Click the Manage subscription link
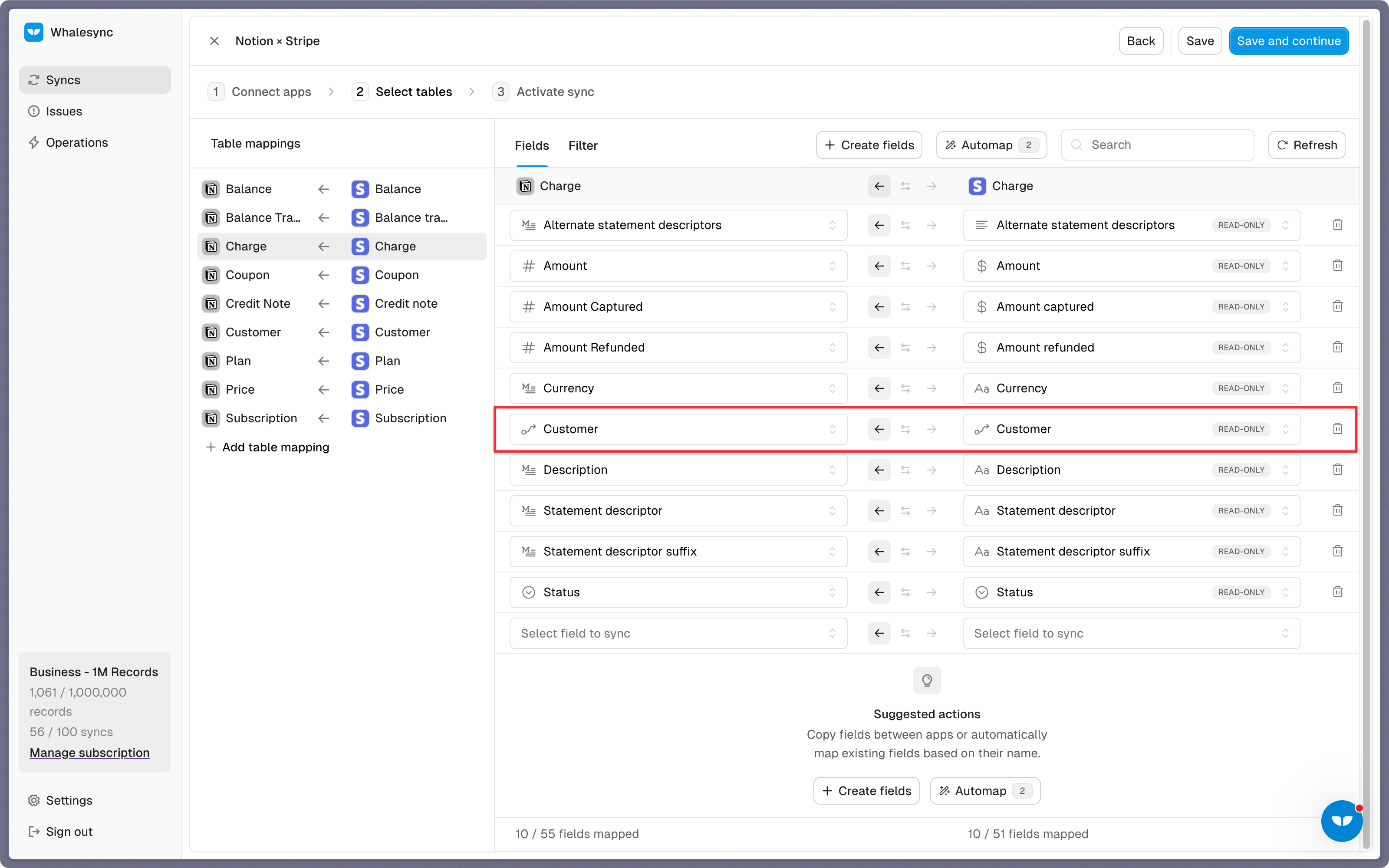Screen dimensions: 1389x868 point(89,752)
